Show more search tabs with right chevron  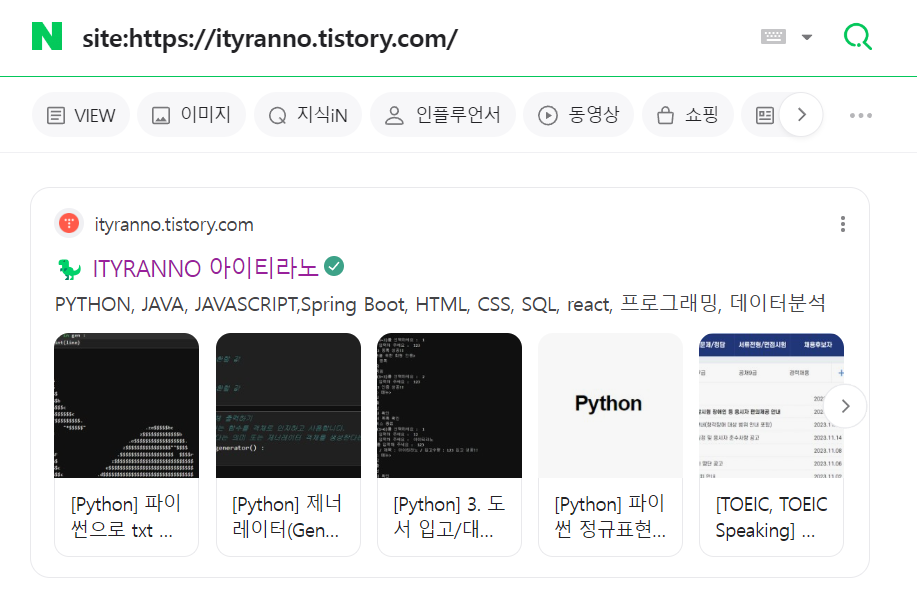802,115
